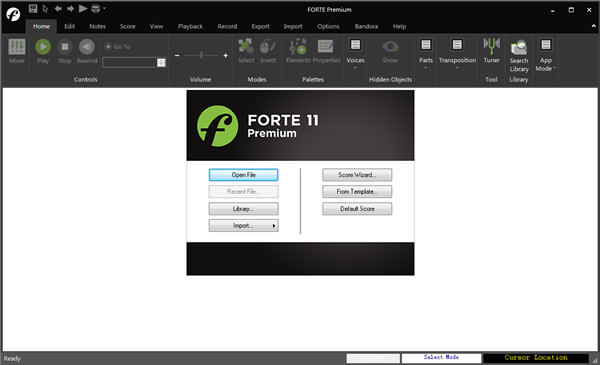
Task: Click the Cursor Location status bar field
Action: [x=536, y=358]
